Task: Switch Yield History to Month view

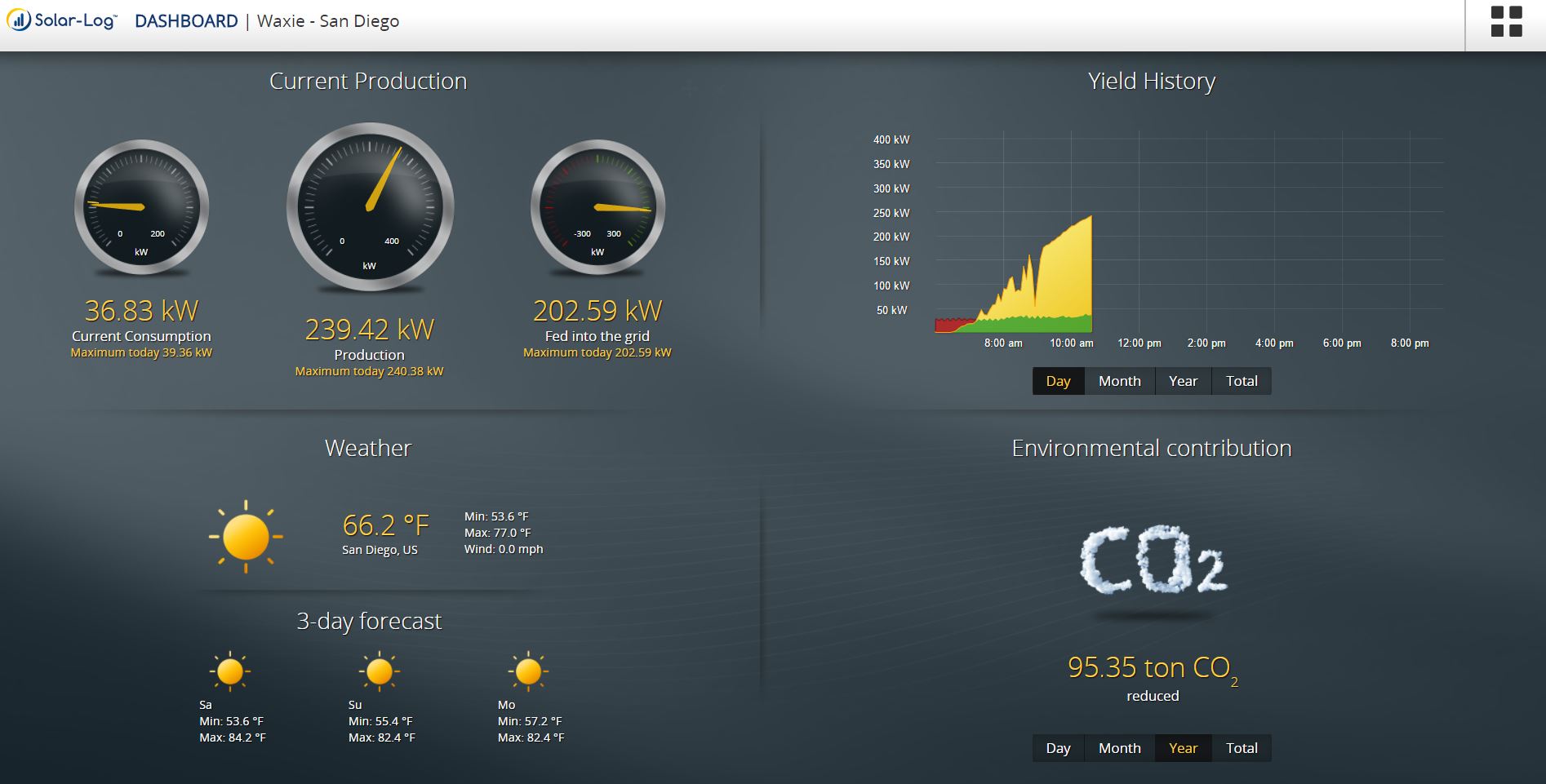Action: [x=1119, y=381]
